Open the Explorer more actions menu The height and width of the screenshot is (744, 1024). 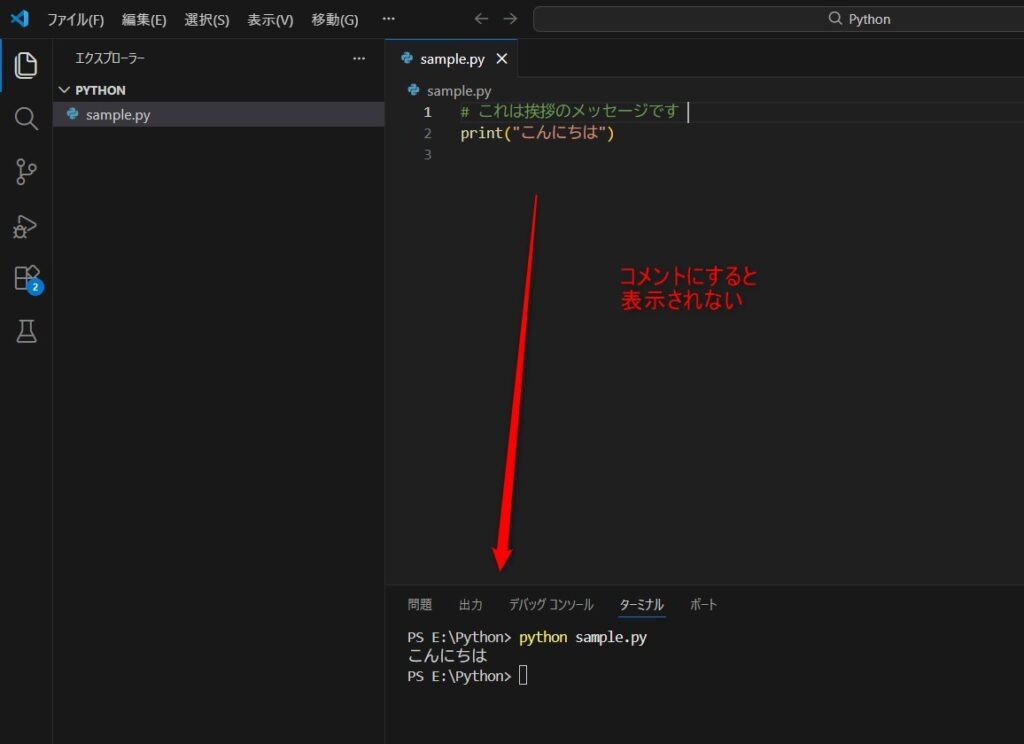click(358, 58)
